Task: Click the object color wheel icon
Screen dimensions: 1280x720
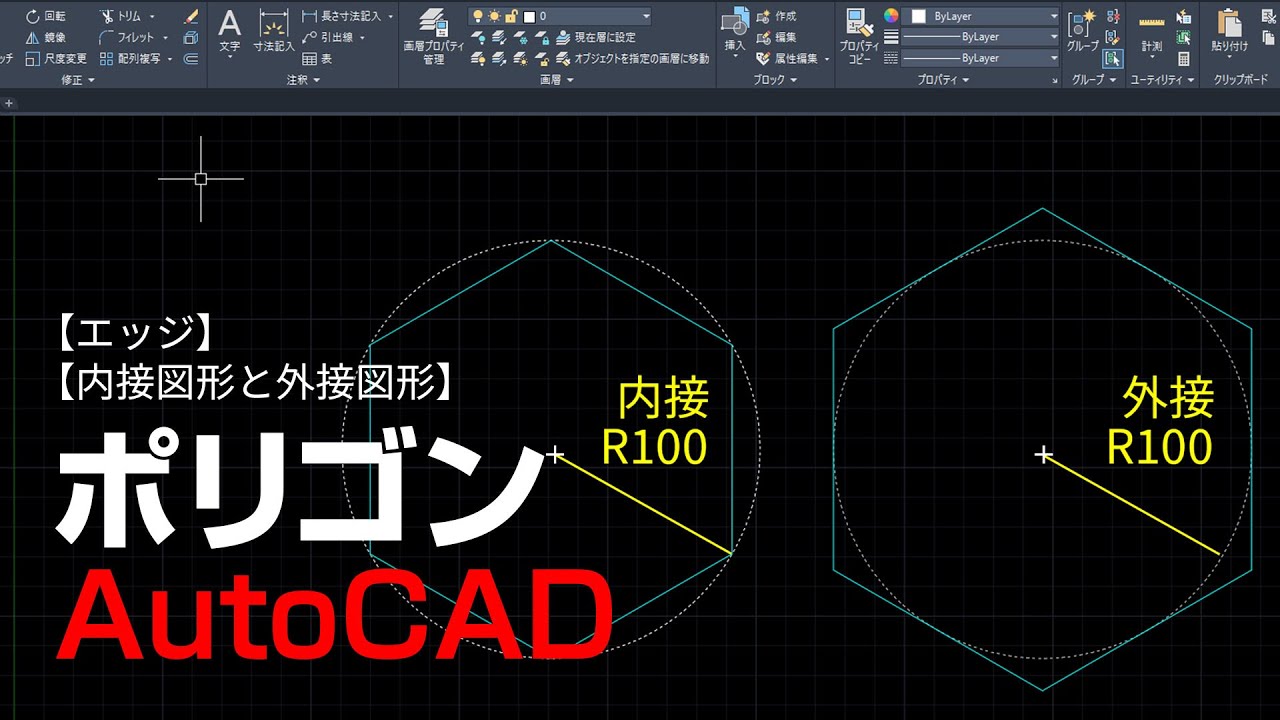Action: (891, 16)
